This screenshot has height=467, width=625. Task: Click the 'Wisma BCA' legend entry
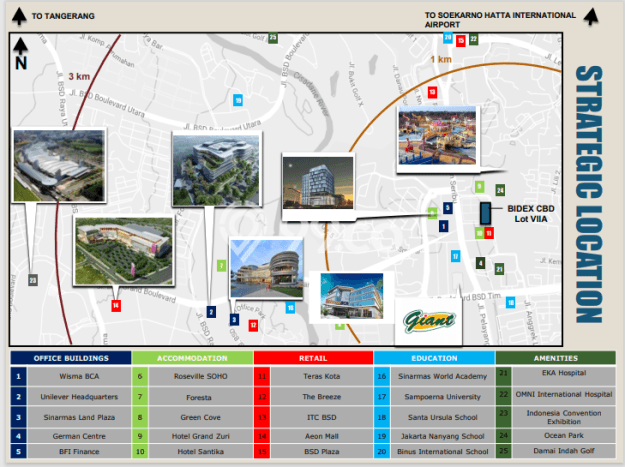coord(79,376)
